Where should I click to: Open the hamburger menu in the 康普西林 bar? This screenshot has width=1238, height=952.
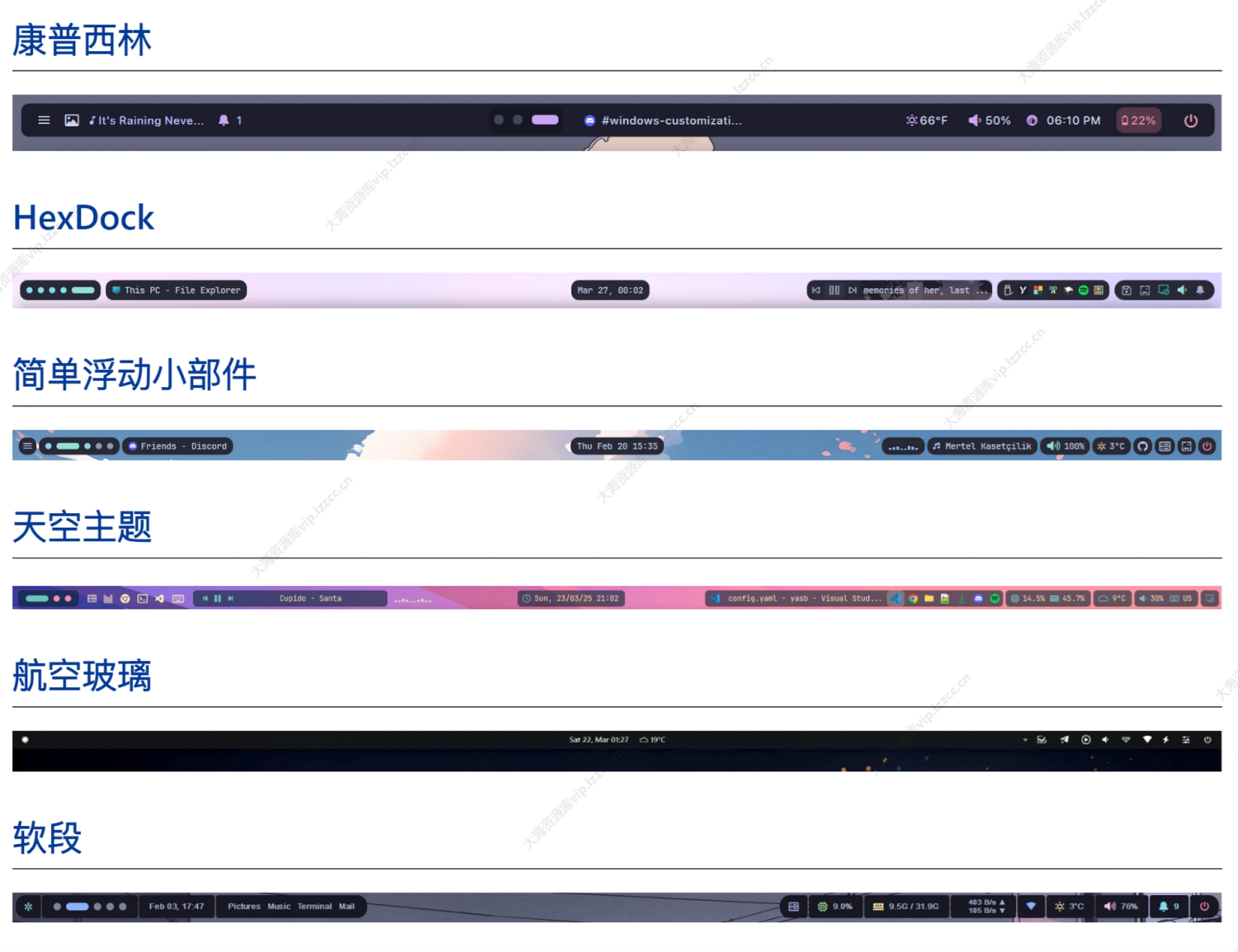click(44, 120)
